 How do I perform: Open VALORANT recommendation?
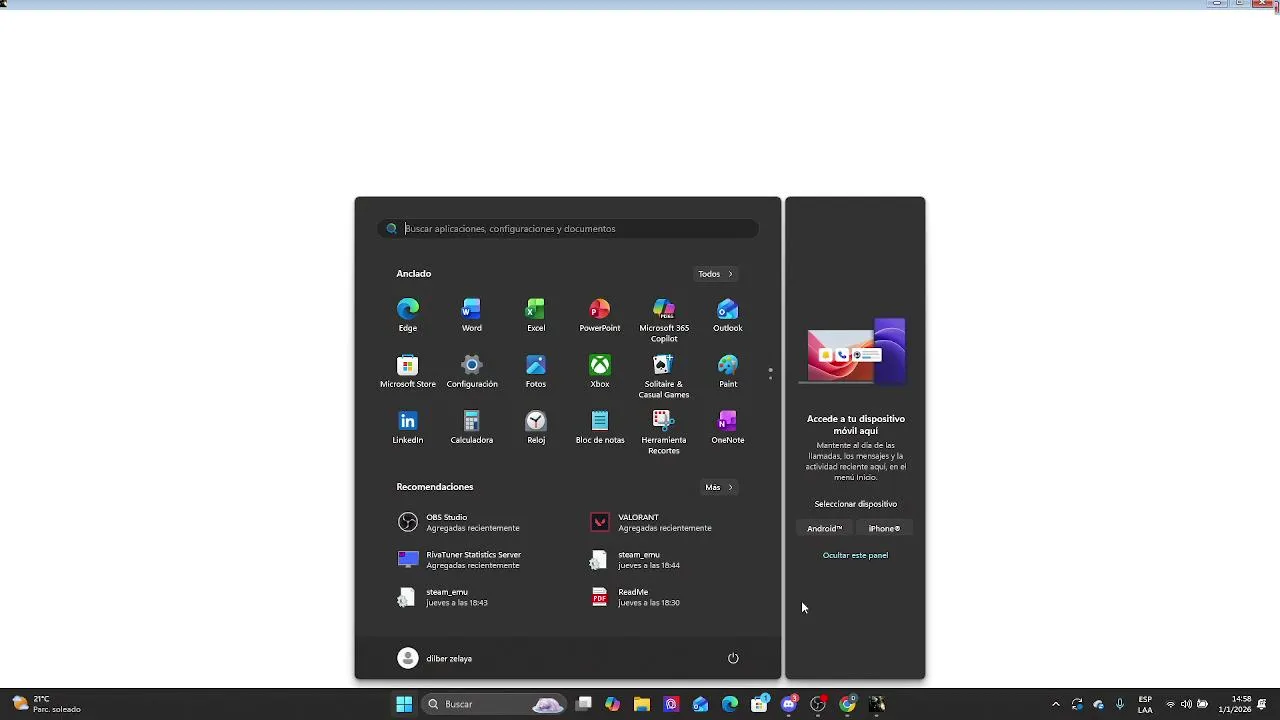662,522
